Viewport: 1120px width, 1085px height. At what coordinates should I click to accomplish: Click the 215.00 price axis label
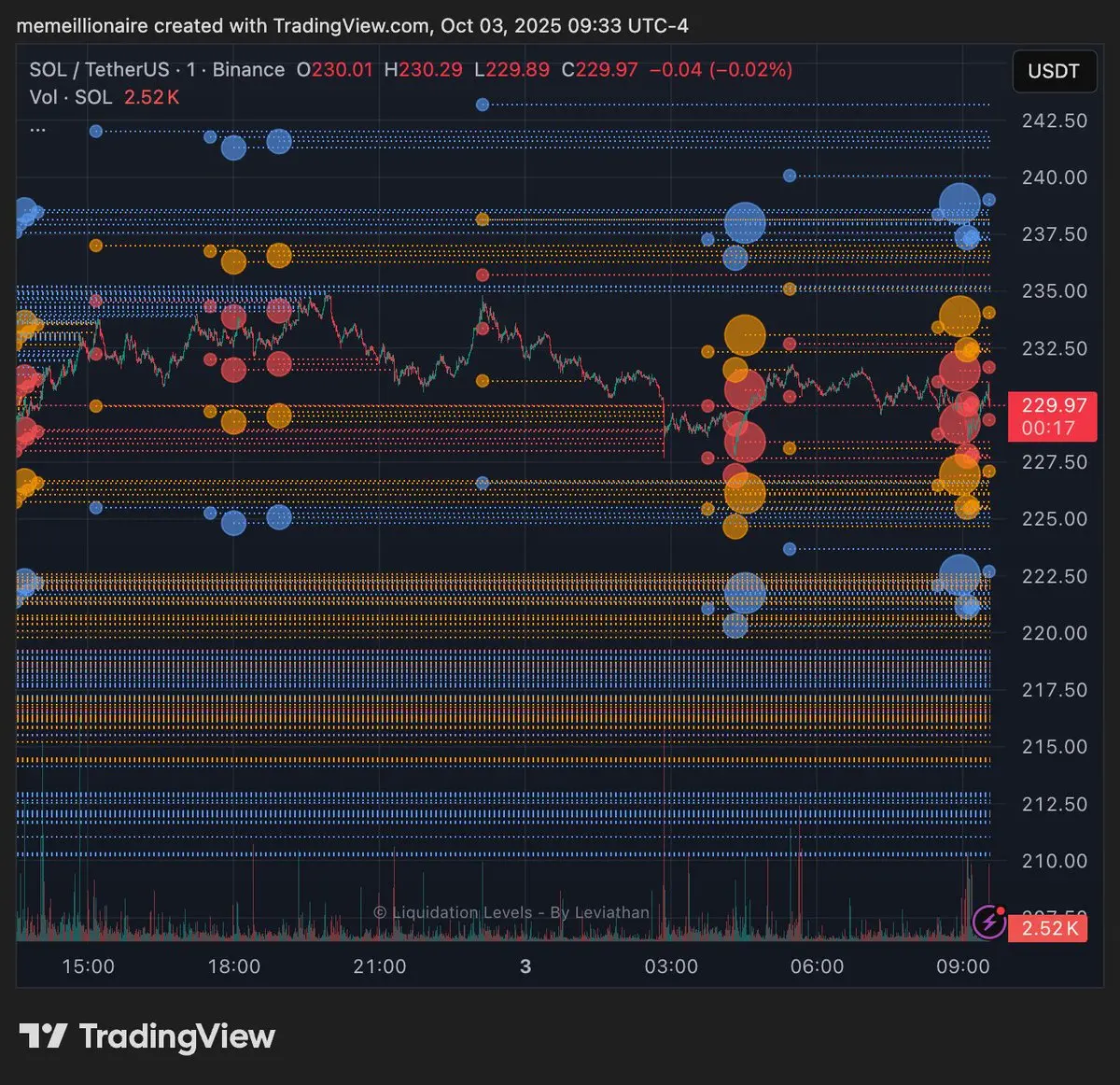(x=1055, y=747)
